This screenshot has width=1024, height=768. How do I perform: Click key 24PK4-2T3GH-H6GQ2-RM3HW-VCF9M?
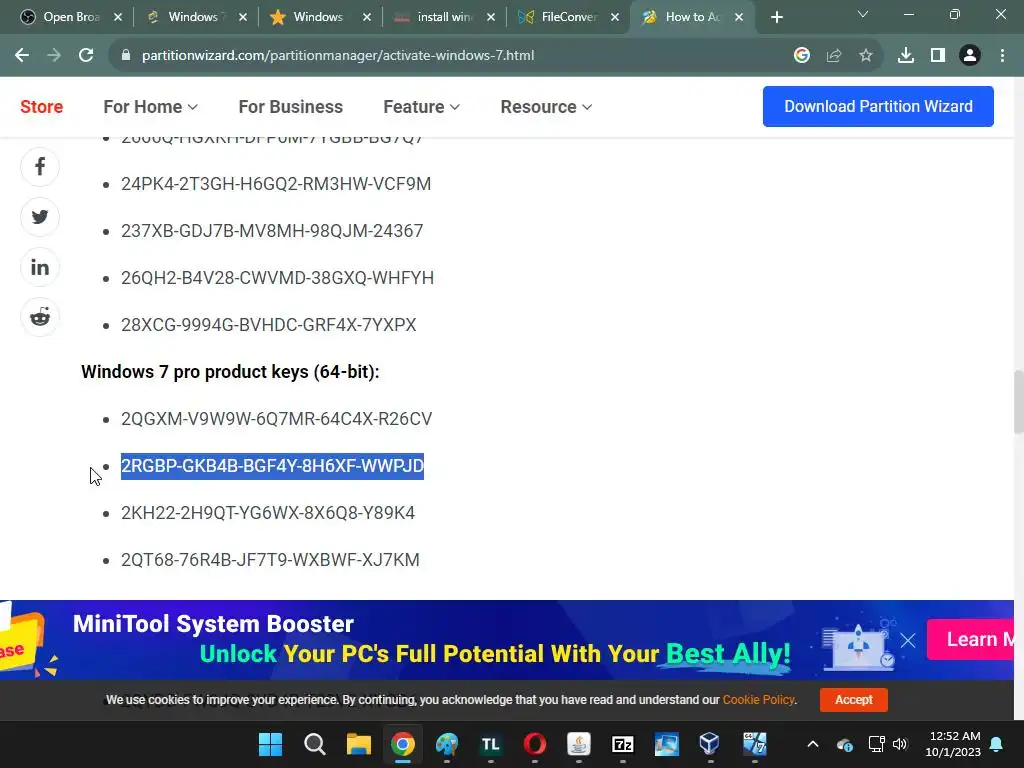[276, 184]
